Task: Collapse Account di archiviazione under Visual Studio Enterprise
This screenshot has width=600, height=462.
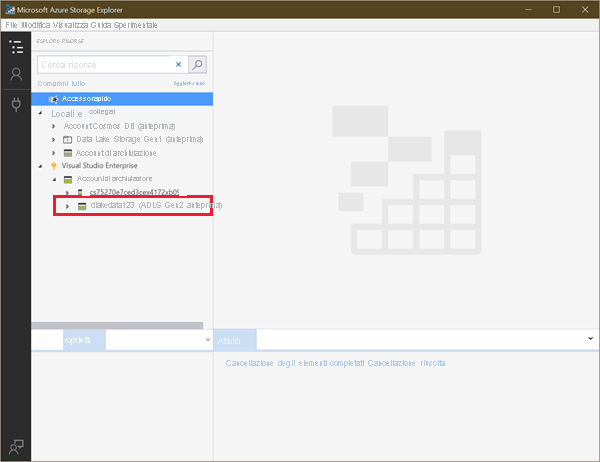Action: point(54,179)
